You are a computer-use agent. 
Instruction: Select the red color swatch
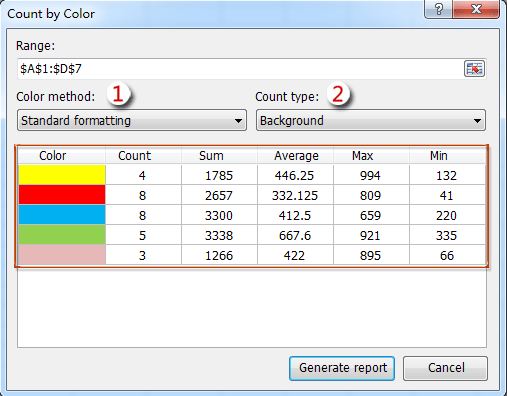point(62,195)
